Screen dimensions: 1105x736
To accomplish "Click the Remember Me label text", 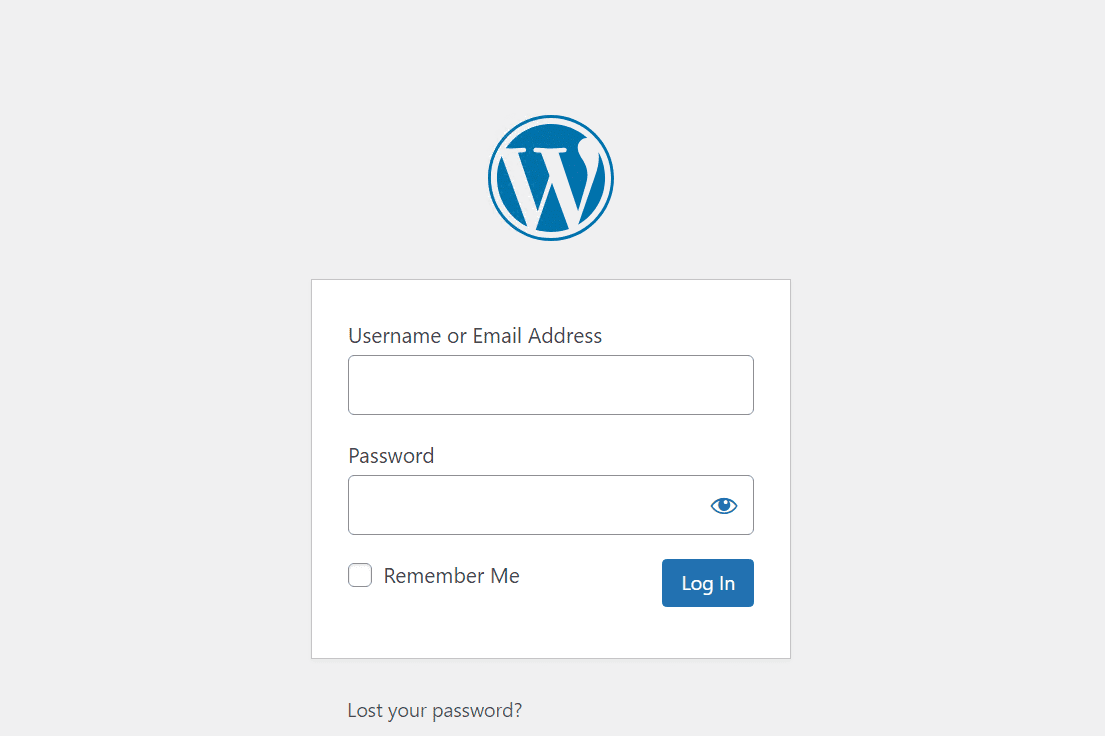I will 451,576.
